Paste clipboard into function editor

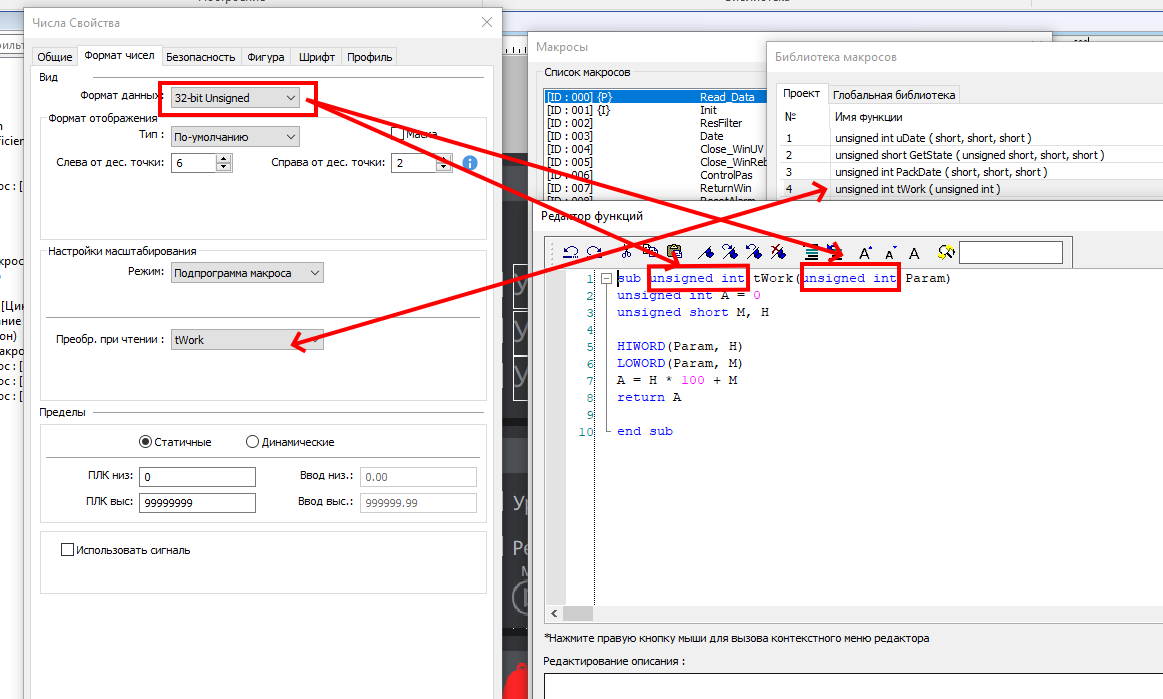pos(674,252)
